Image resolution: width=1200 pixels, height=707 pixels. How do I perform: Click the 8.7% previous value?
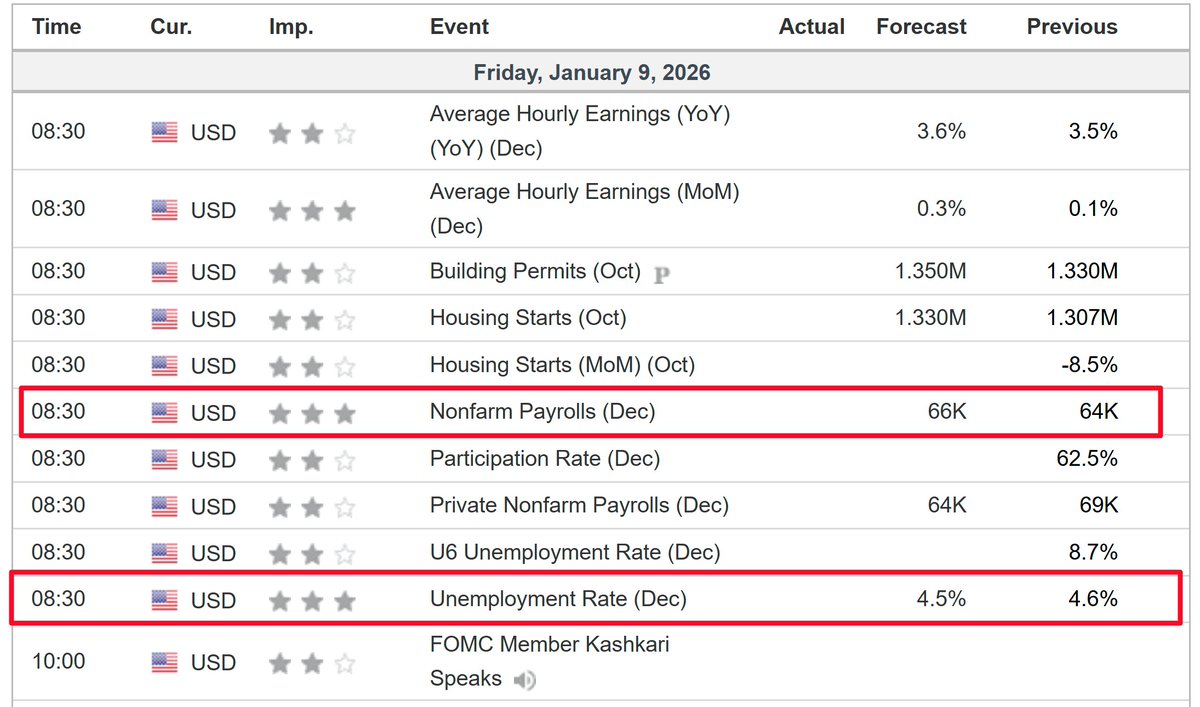pyautogui.click(x=1092, y=552)
